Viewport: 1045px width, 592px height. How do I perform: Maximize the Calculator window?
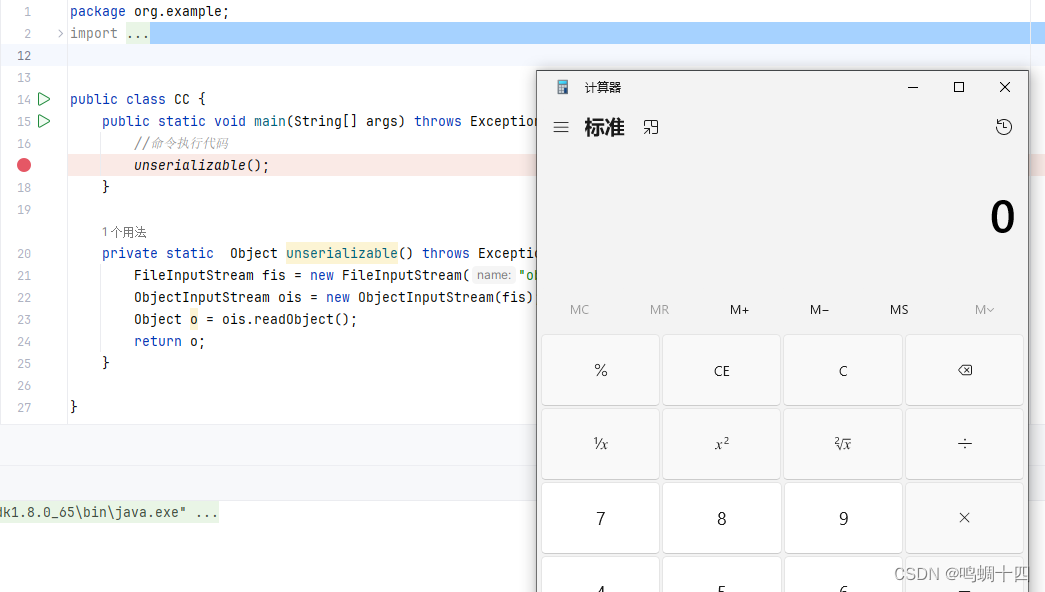tap(959, 87)
